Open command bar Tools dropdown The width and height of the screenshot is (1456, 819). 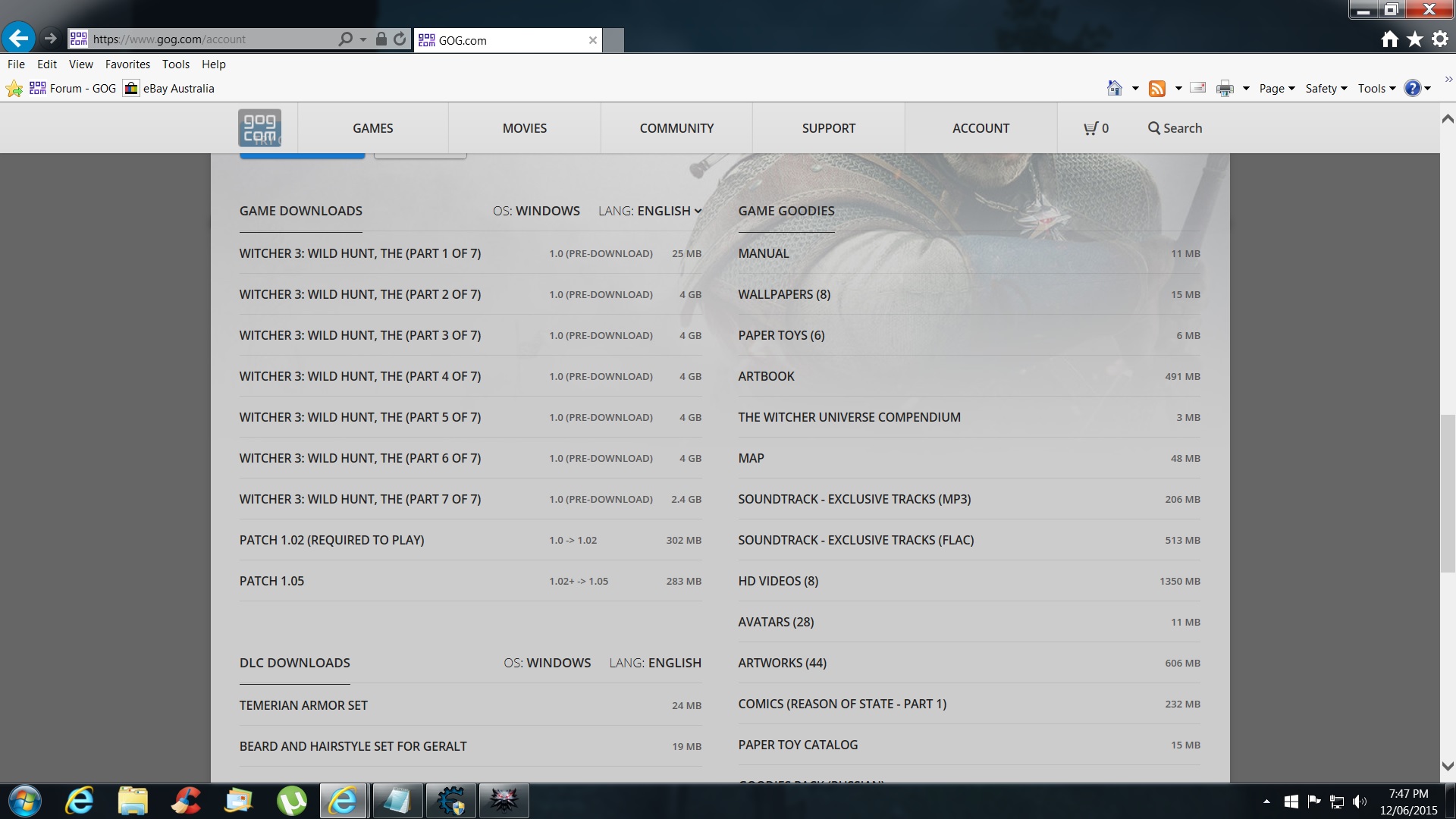[x=1376, y=89]
